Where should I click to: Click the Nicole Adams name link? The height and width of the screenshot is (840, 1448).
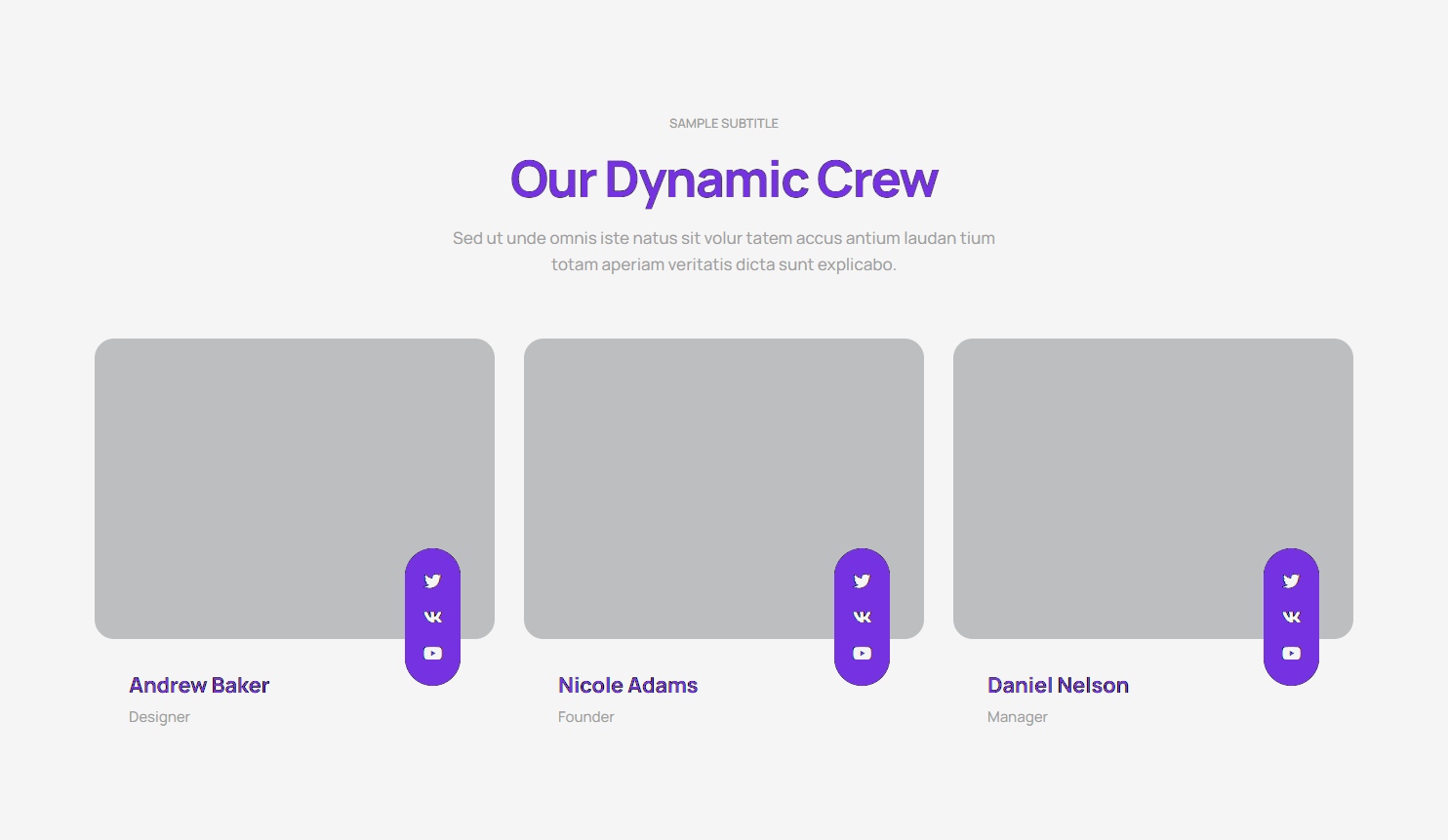pos(627,686)
